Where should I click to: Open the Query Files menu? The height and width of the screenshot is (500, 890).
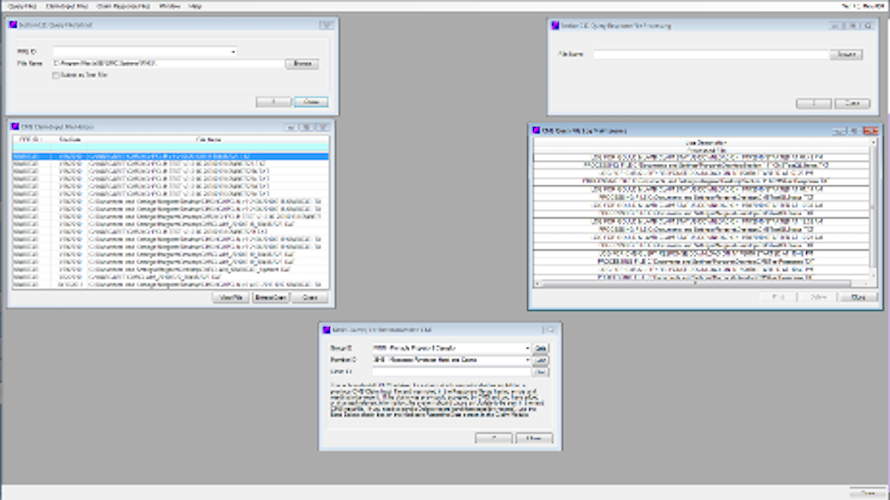click(x=23, y=6)
